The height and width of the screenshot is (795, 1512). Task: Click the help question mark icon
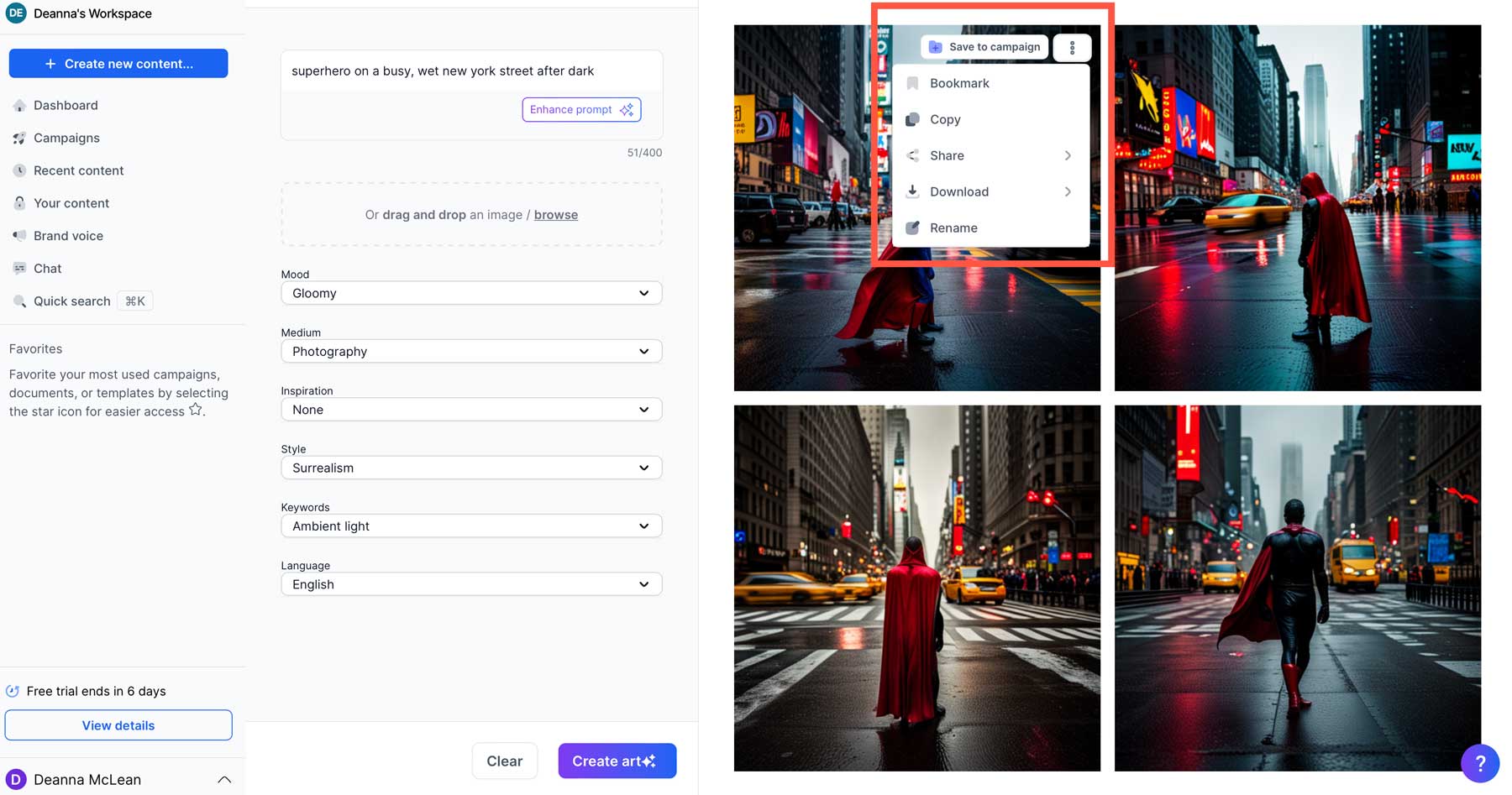pos(1479,763)
